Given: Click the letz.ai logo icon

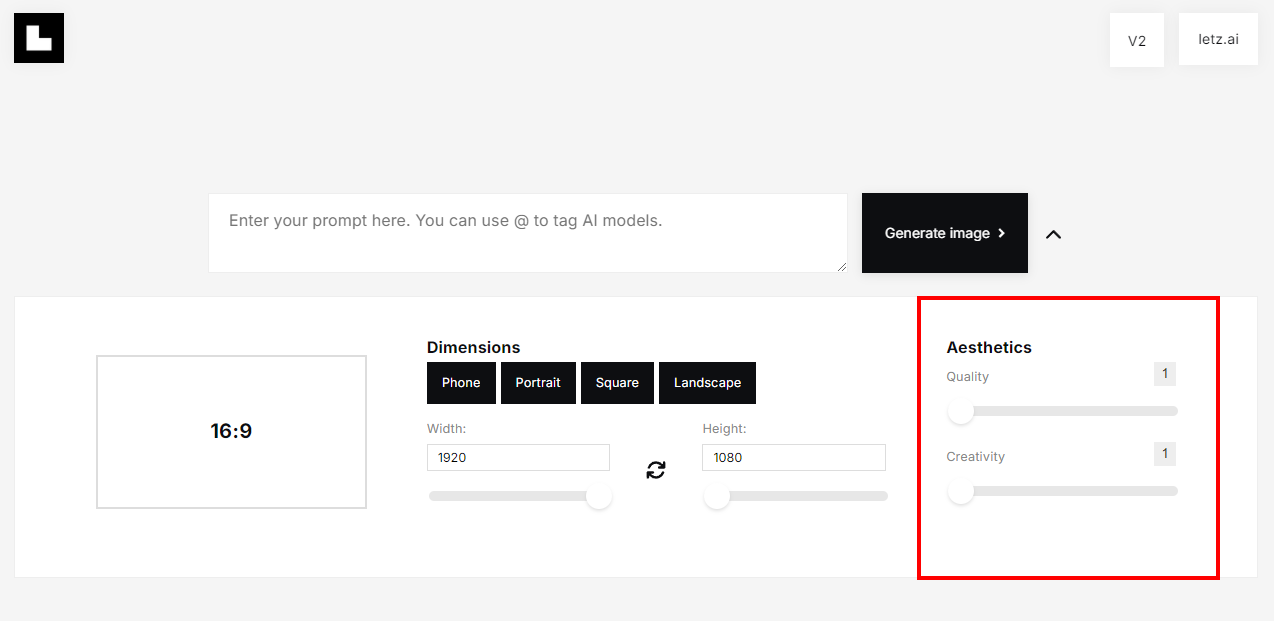Looking at the screenshot, I should point(39,38).
